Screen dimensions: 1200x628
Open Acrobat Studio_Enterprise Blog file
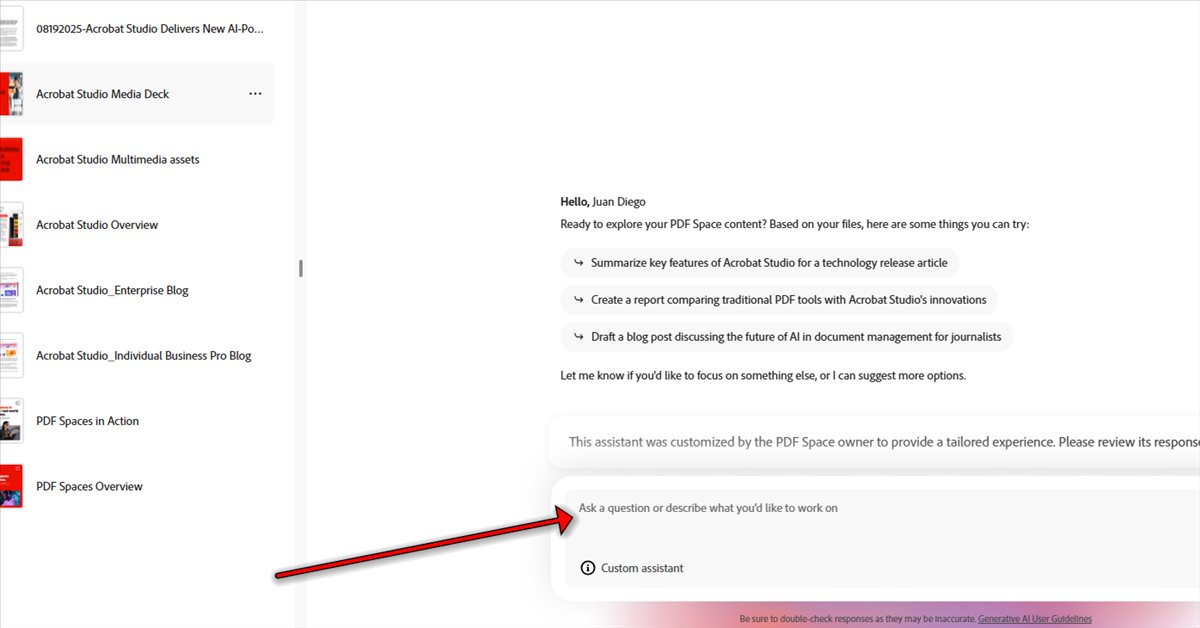(x=112, y=290)
